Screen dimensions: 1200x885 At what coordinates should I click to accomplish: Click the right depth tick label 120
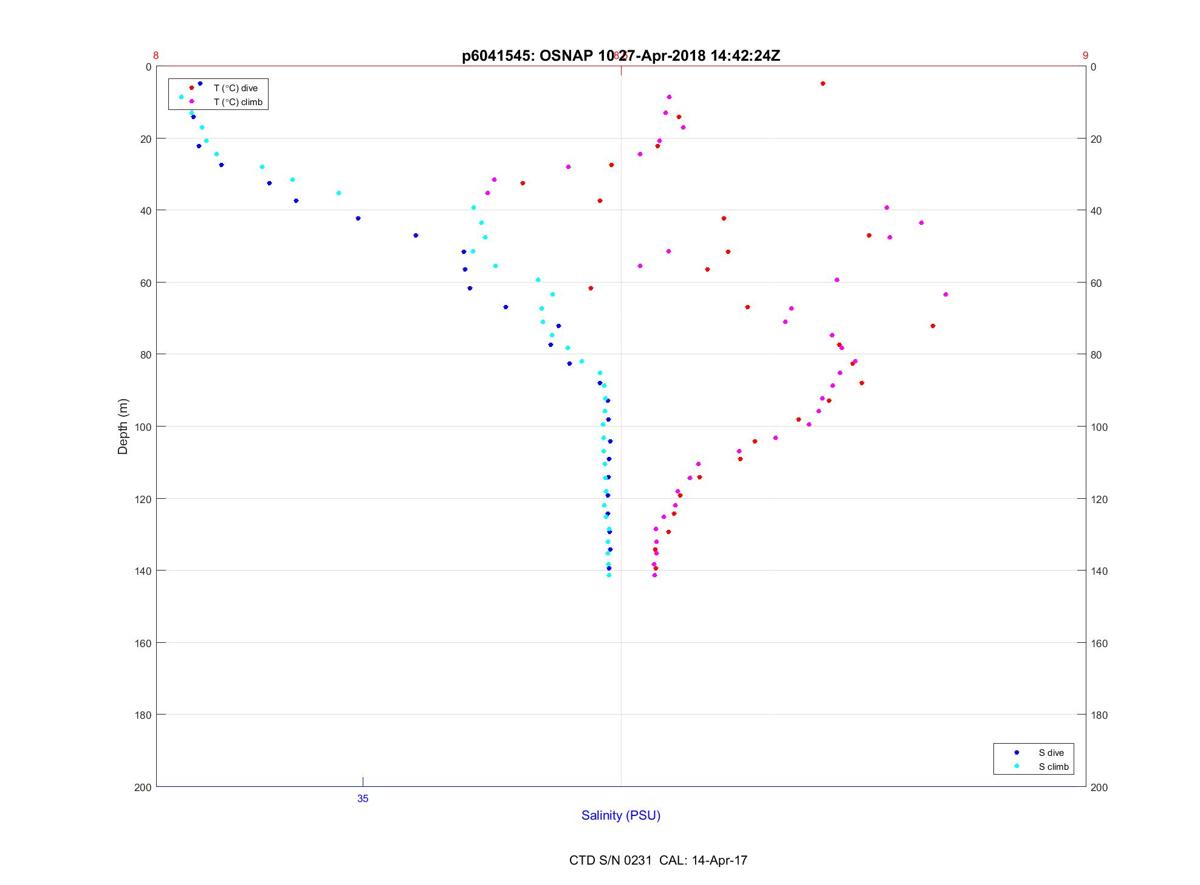pyautogui.click(x=1100, y=499)
